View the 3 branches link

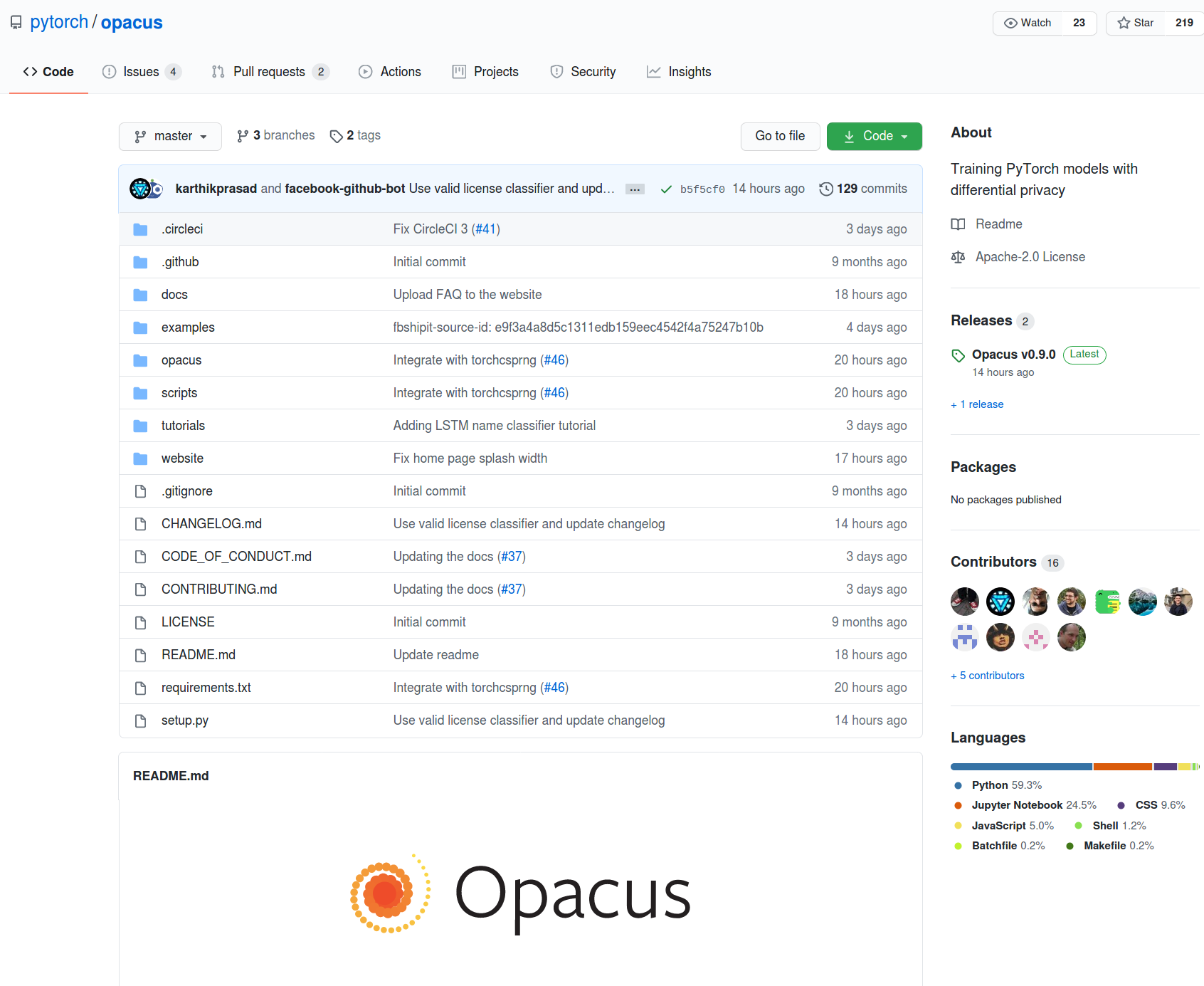[275, 135]
